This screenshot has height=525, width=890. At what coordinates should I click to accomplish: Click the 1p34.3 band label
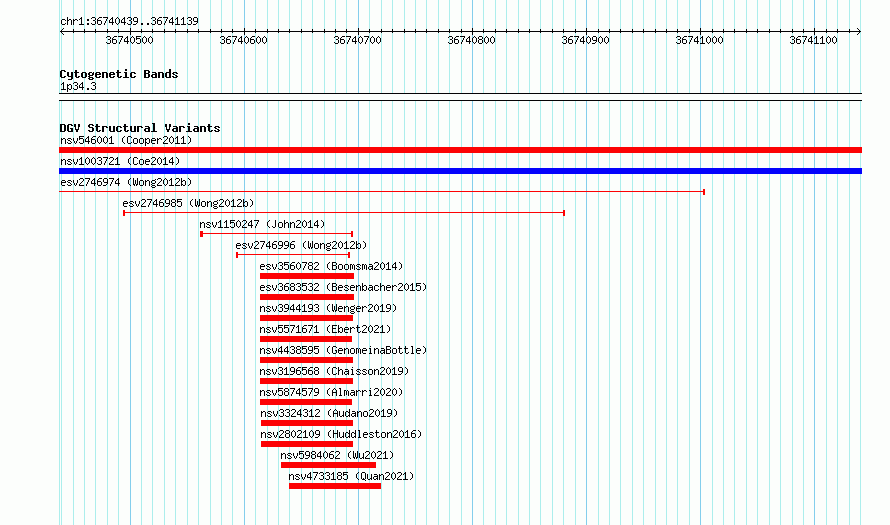coord(78,86)
